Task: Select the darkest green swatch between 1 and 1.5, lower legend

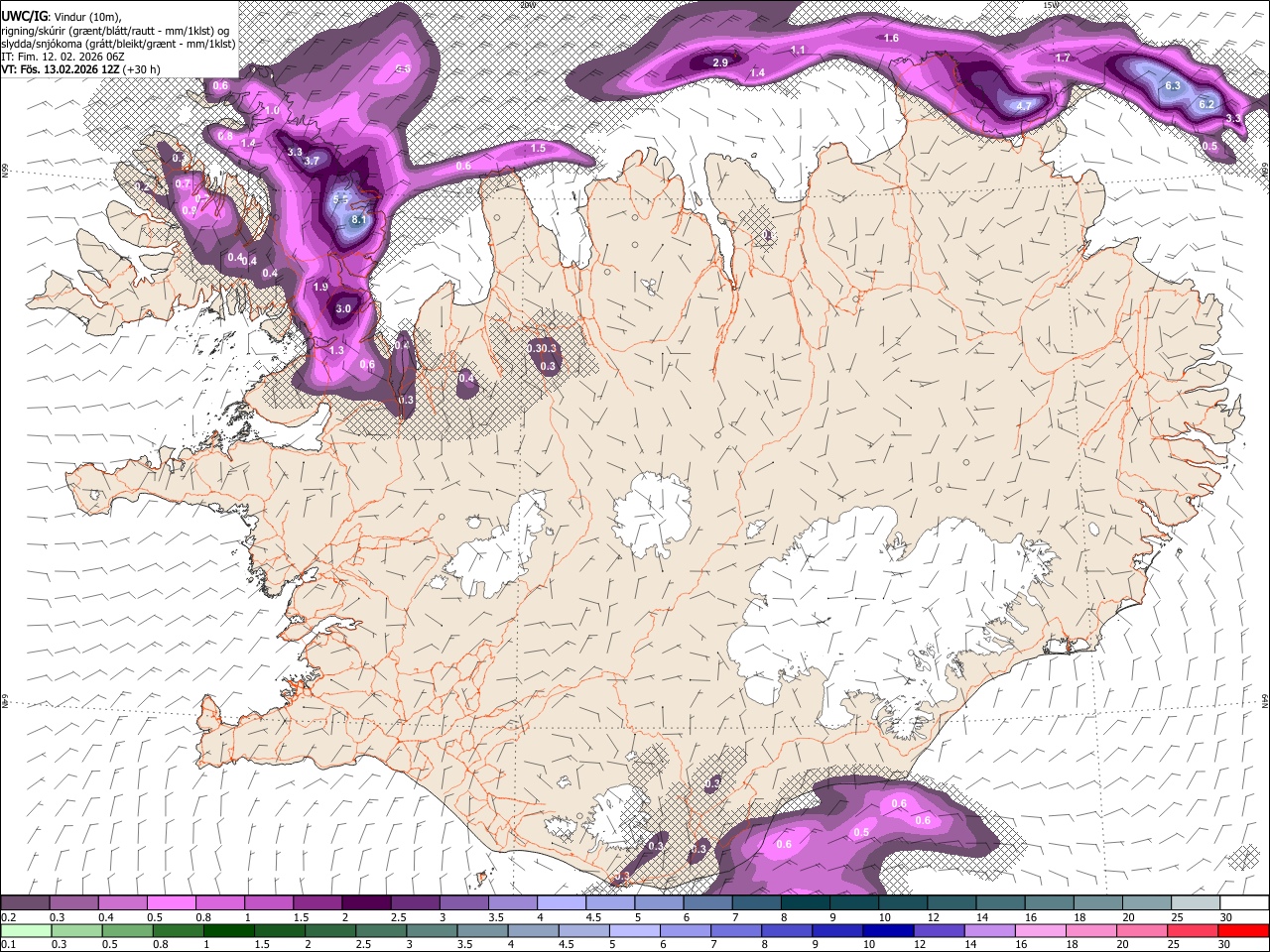Action: 230,930
